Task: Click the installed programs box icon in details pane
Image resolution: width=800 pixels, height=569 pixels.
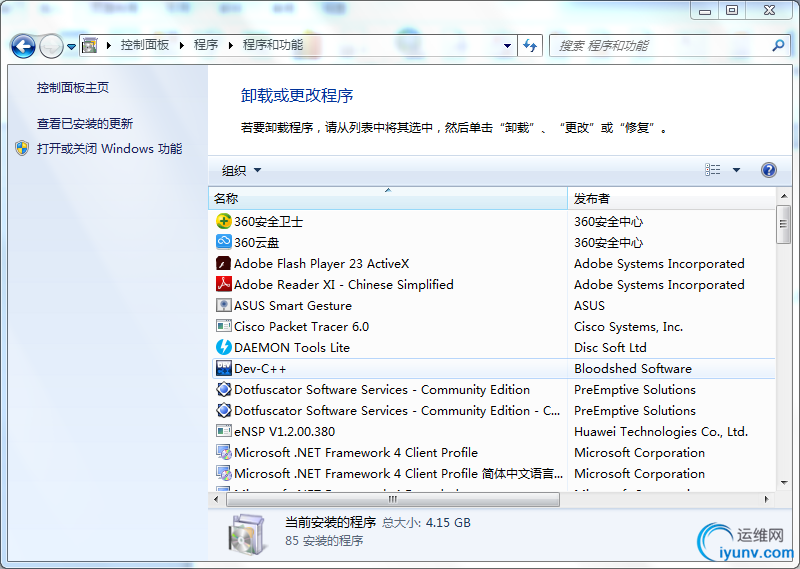Action: pyautogui.click(x=247, y=534)
